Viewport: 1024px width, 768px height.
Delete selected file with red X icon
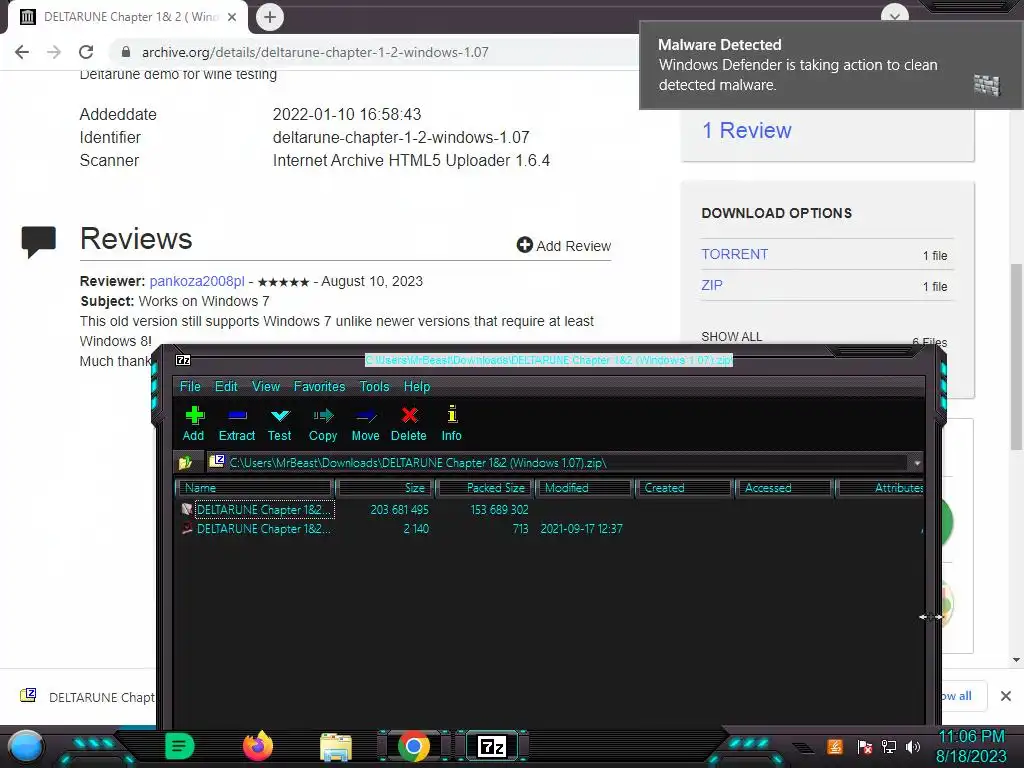click(x=409, y=423)
